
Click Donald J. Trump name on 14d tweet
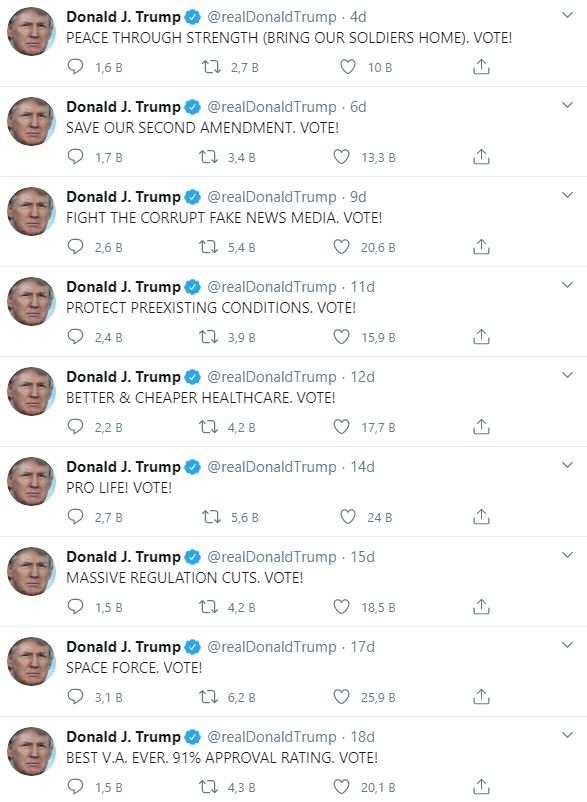123,467
